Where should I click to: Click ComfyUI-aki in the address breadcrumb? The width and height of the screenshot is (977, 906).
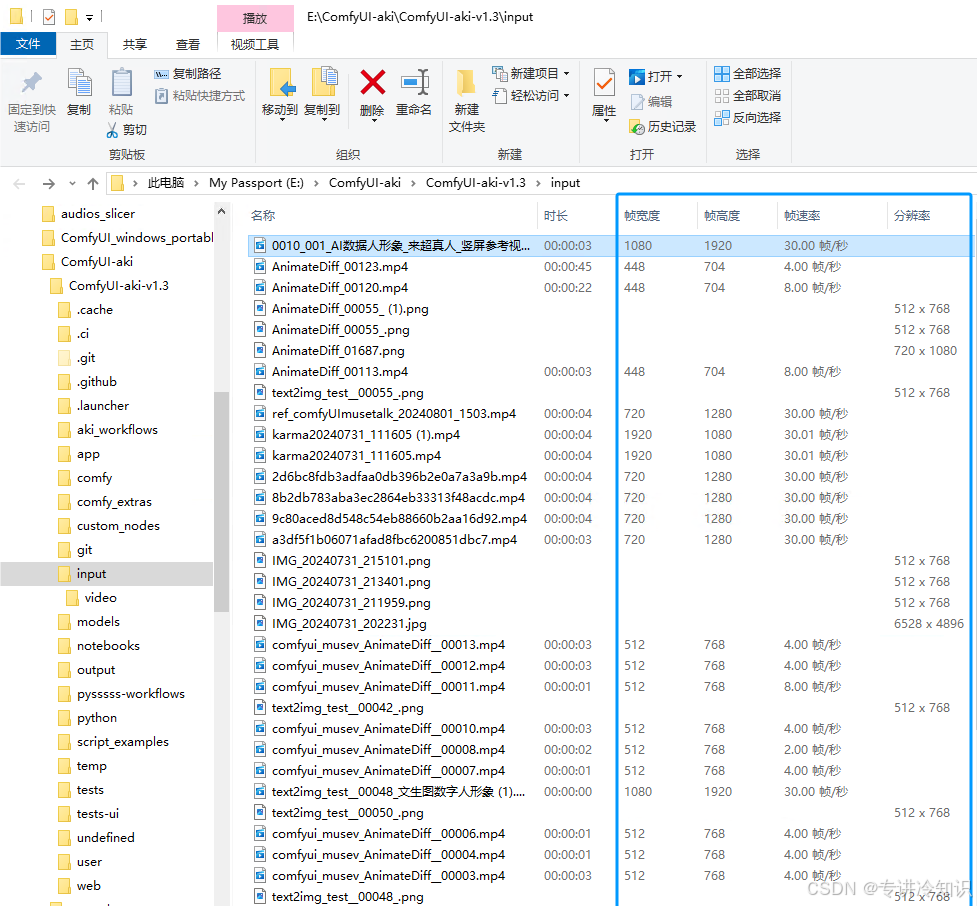click(x=365, y=183)
